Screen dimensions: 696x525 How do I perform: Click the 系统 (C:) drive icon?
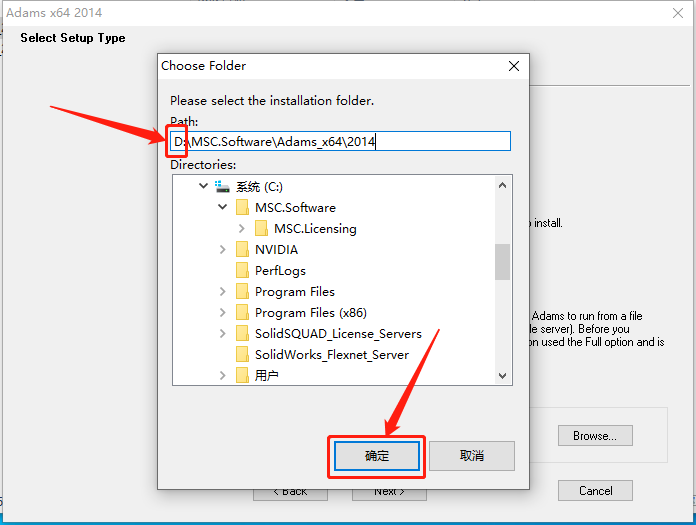[x=222, y=186]
